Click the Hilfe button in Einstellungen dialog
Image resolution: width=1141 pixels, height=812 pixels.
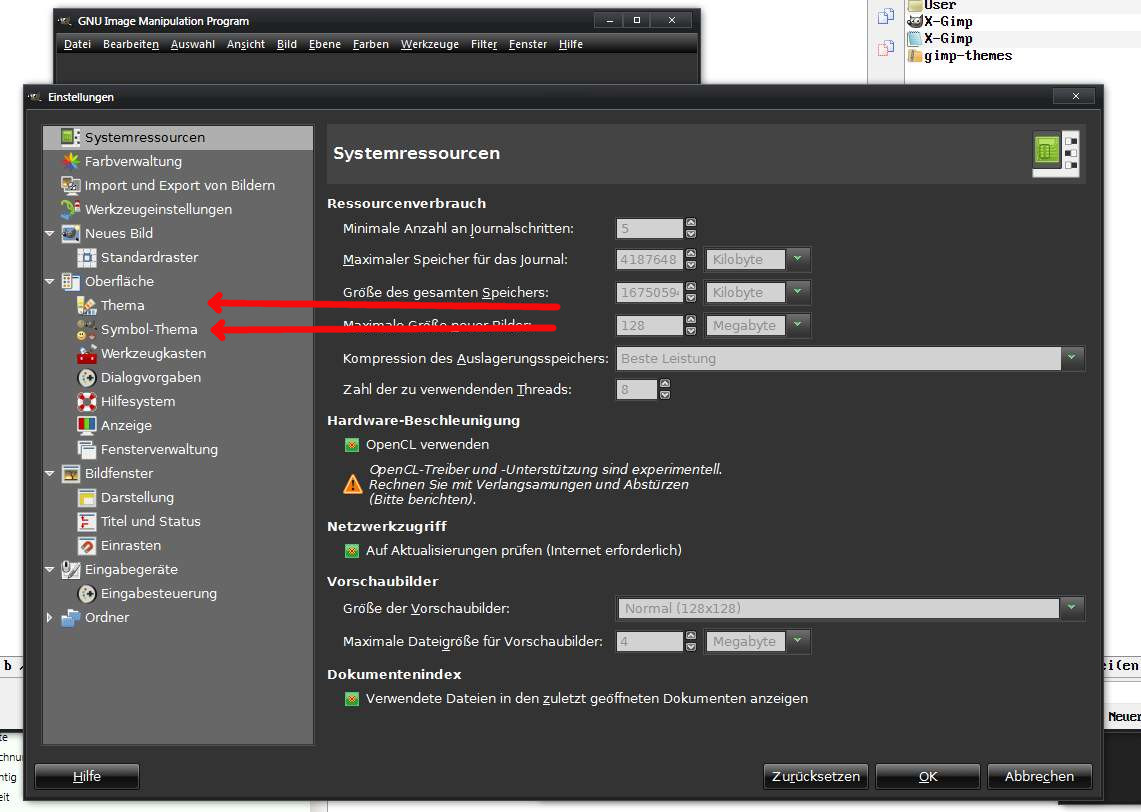87,776
